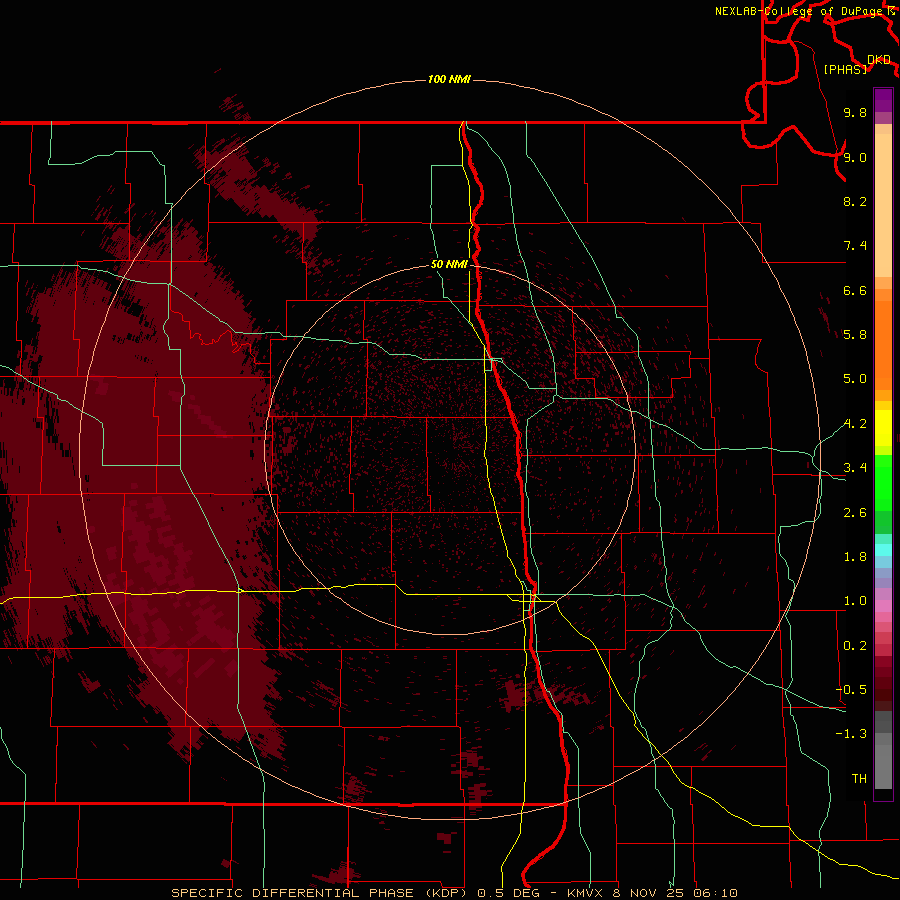Click the 2.6 value on the color scale
This screenshot has width=900, height=900.
coord(855,513)
